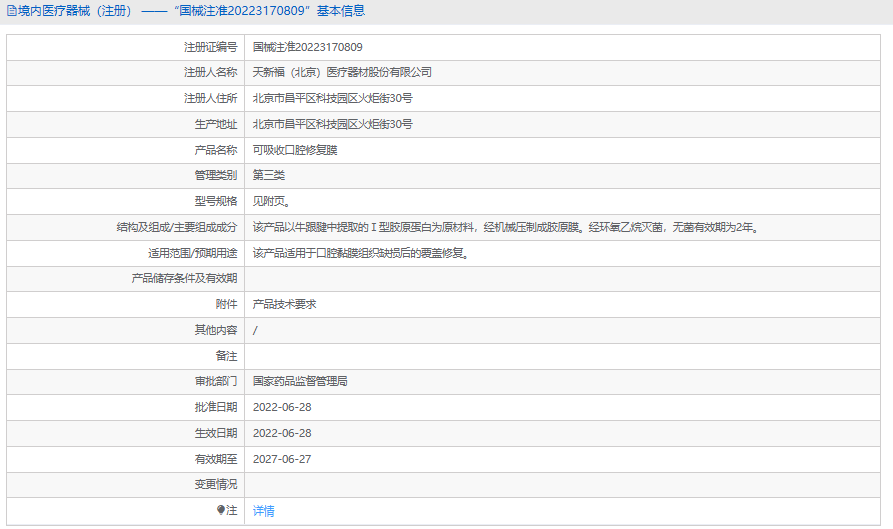The image size is (893, 529).
Task: Click the 审批部门 row label
Action: pos(216,381)
